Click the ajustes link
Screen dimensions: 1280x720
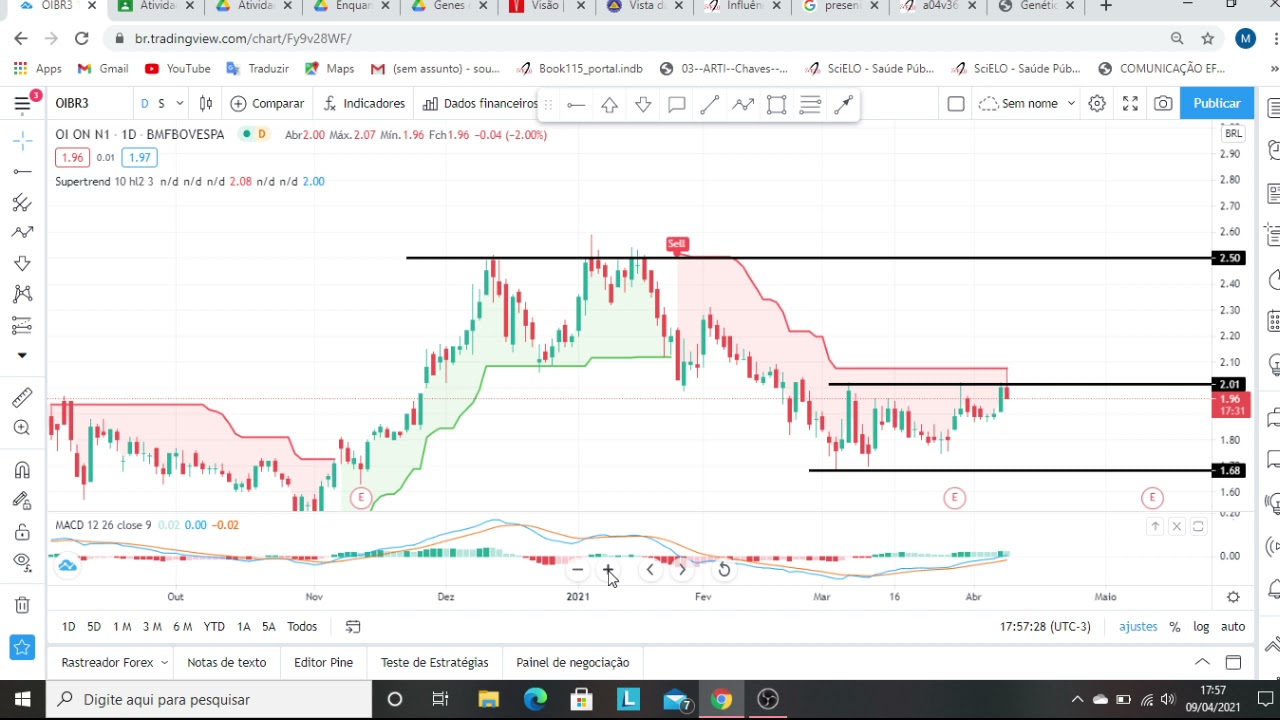tap(1138, 626)
